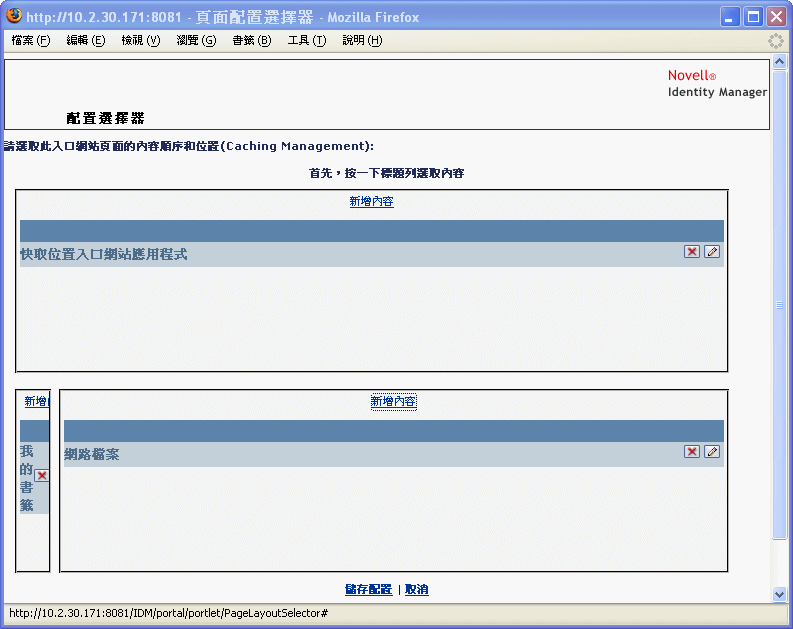This screenshot has height=629, width=793.
Task: Click the scrollbar down arrow
Action: pyautogui.click(x=779, y=595)
